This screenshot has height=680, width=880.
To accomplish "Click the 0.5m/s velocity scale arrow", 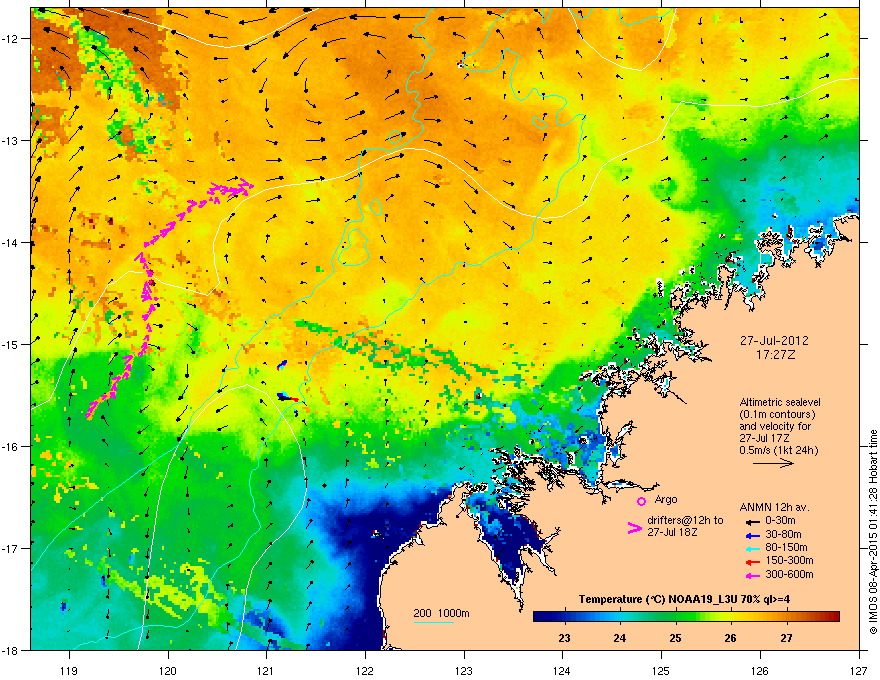I will pyautogui.click(x=773, y=463).
